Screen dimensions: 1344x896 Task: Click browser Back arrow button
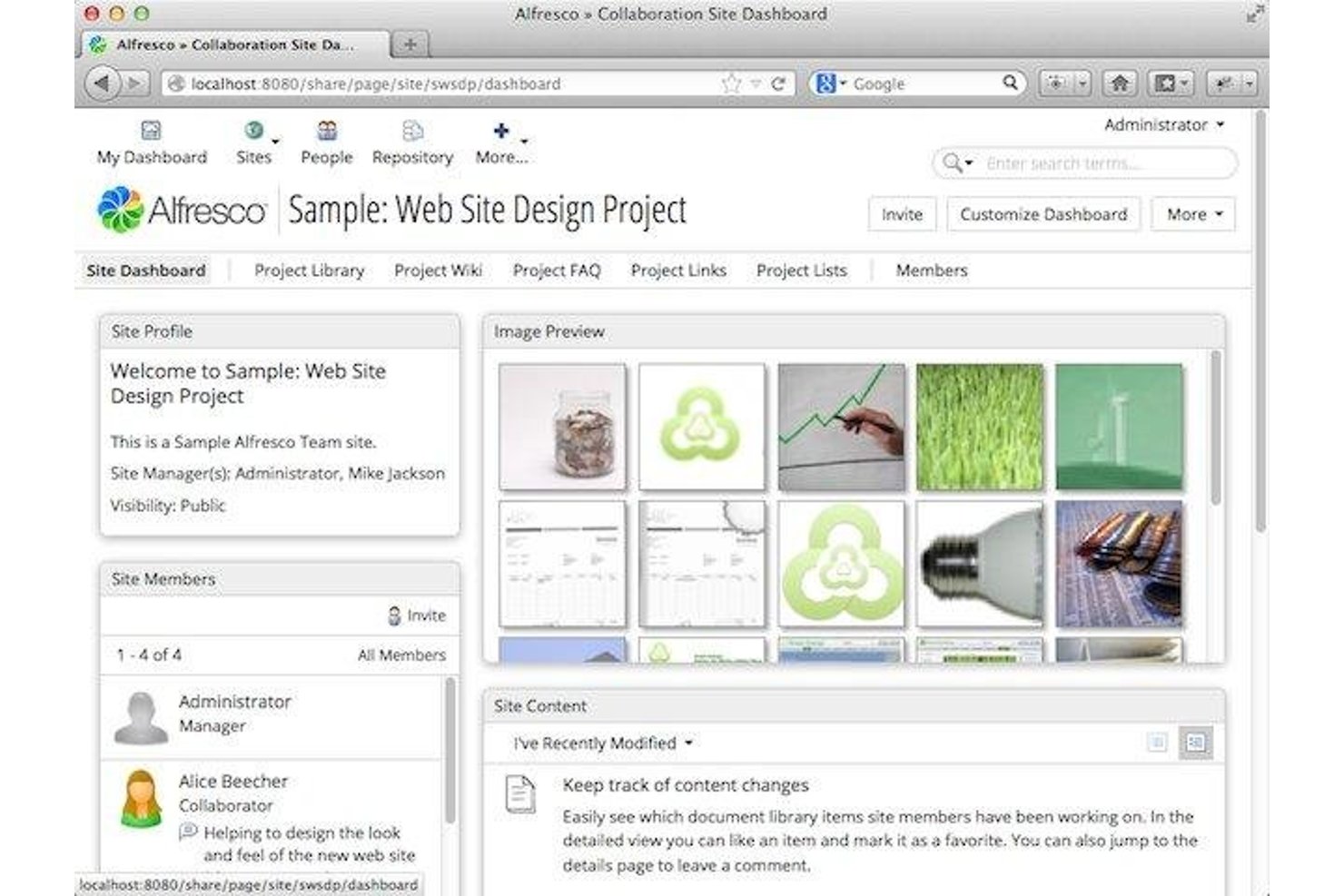[102, 84]
